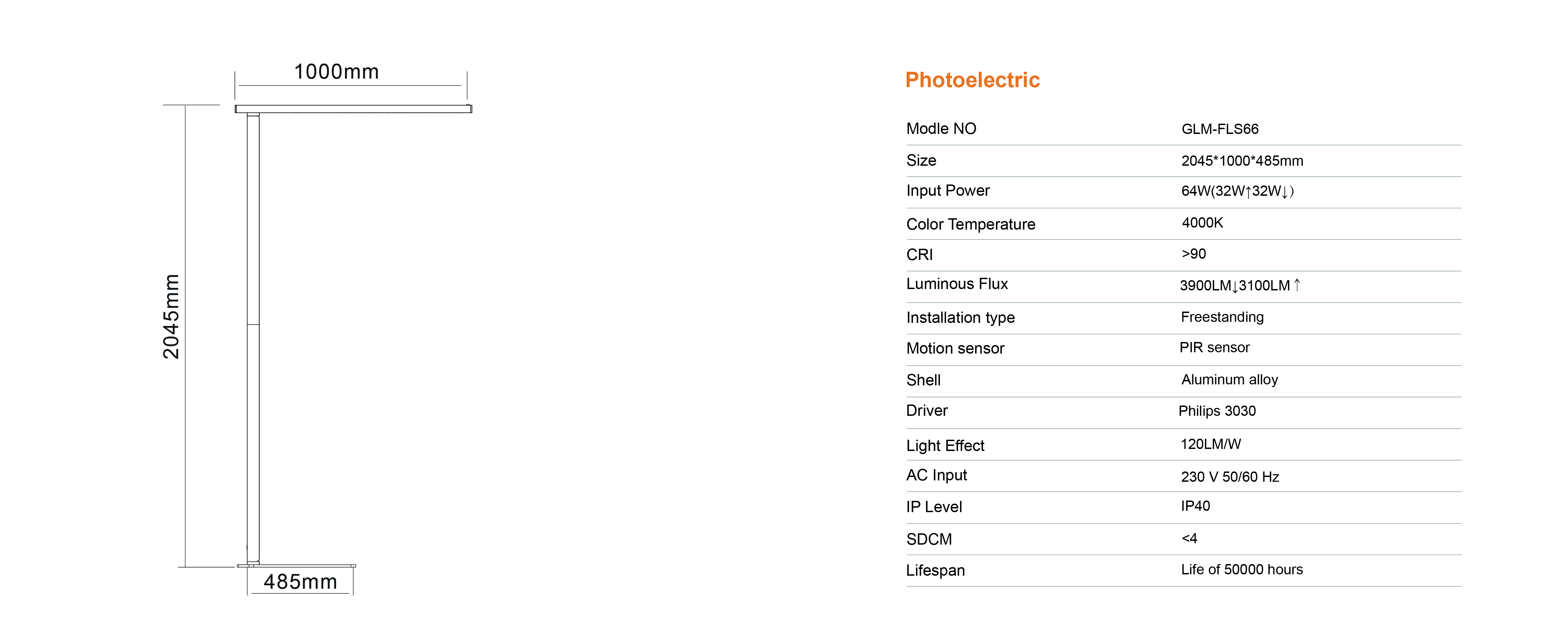Click the lamp base plate drawing
1568x629 pixels.
(296, 566)
